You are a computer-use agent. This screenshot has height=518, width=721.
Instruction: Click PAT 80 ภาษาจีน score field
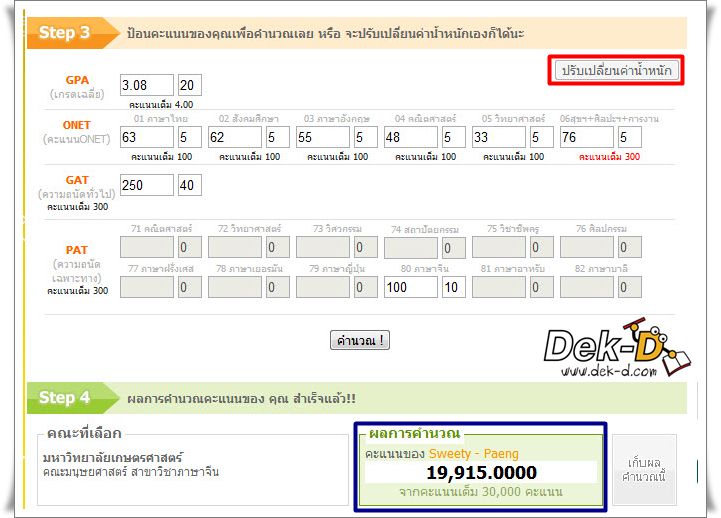click(410, 288)
